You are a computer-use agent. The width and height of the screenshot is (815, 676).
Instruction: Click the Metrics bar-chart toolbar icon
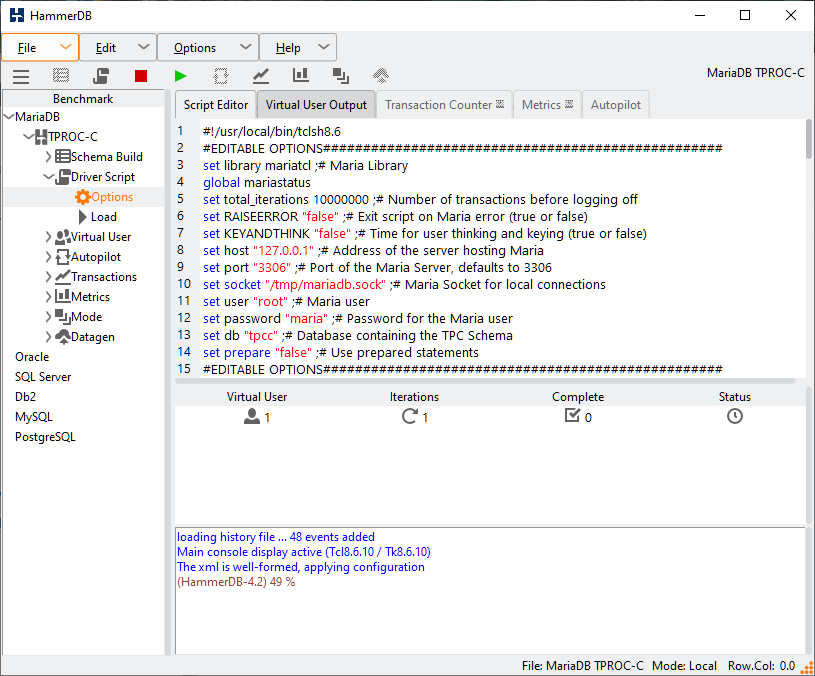300,76
